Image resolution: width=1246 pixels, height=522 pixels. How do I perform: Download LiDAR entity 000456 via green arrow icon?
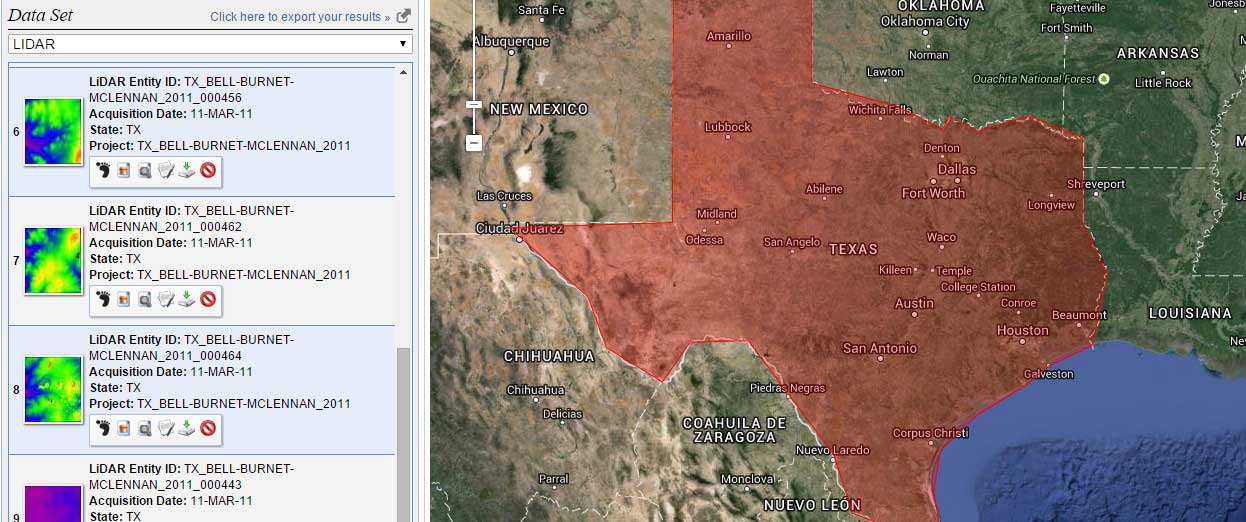point(187,170)
